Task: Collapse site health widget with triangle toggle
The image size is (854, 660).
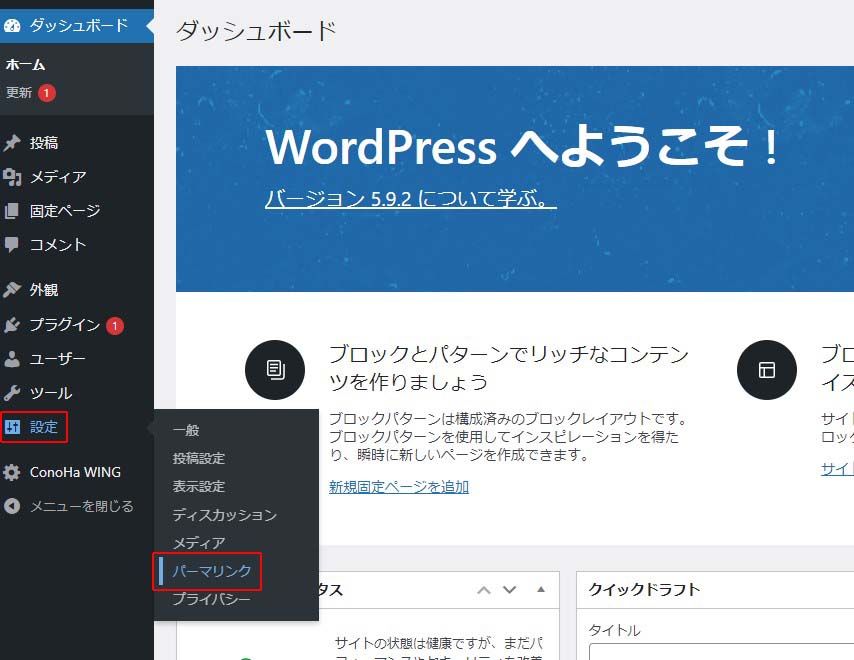Action: click(x=541, y=589)
